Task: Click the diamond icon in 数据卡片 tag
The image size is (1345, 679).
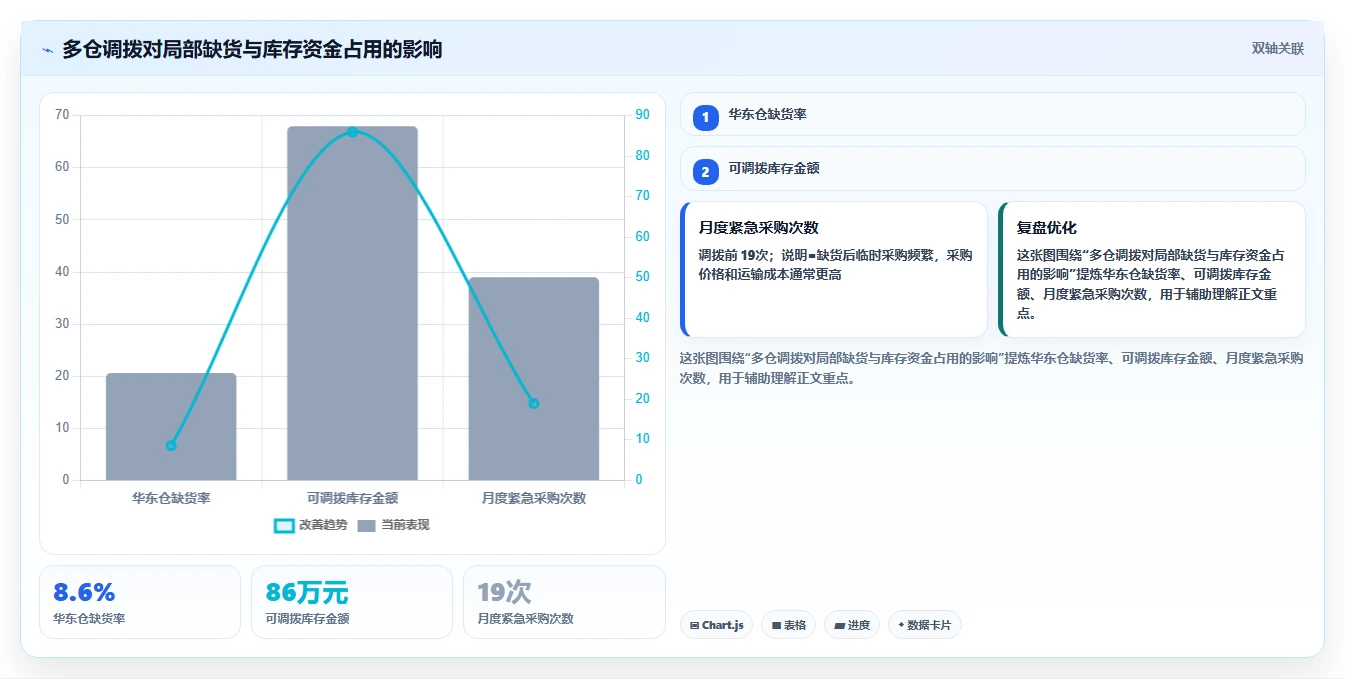Action: click(x=901, y=625)
